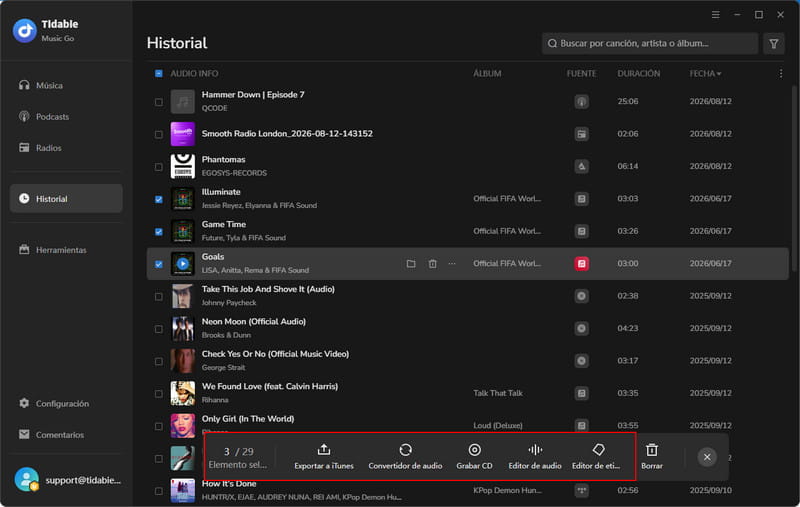Click the Tidable app logo
Screen dimensions: 800x507
(x=24, y=31)
